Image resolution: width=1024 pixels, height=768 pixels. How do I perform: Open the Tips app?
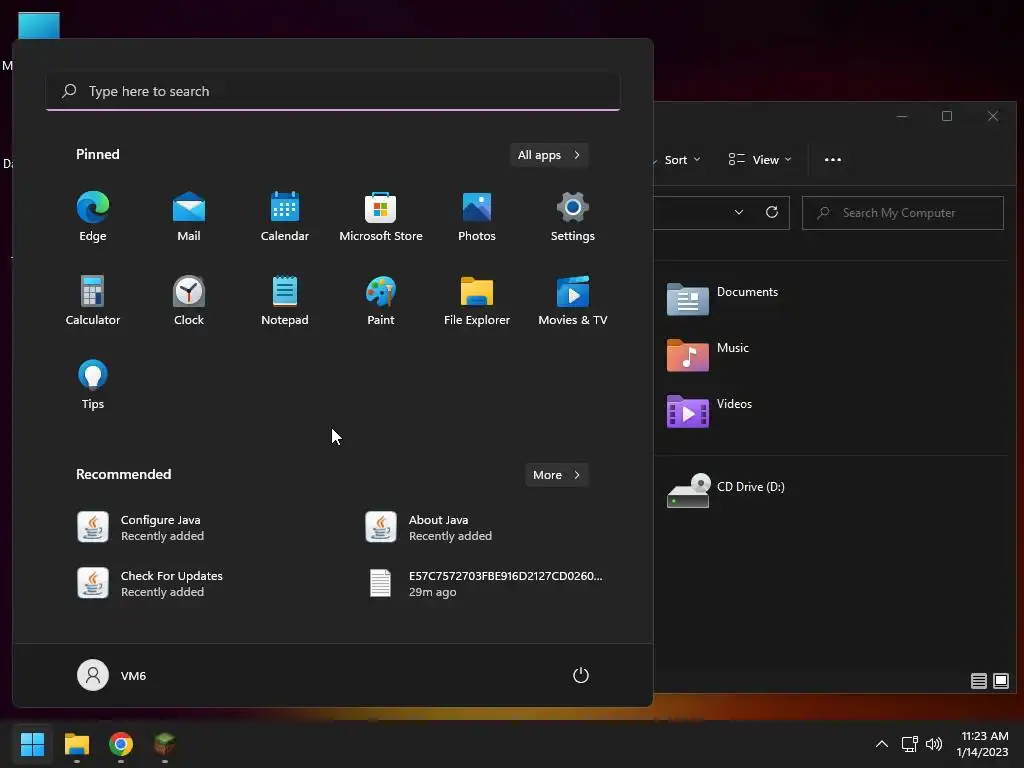click(x=93, y=385)
